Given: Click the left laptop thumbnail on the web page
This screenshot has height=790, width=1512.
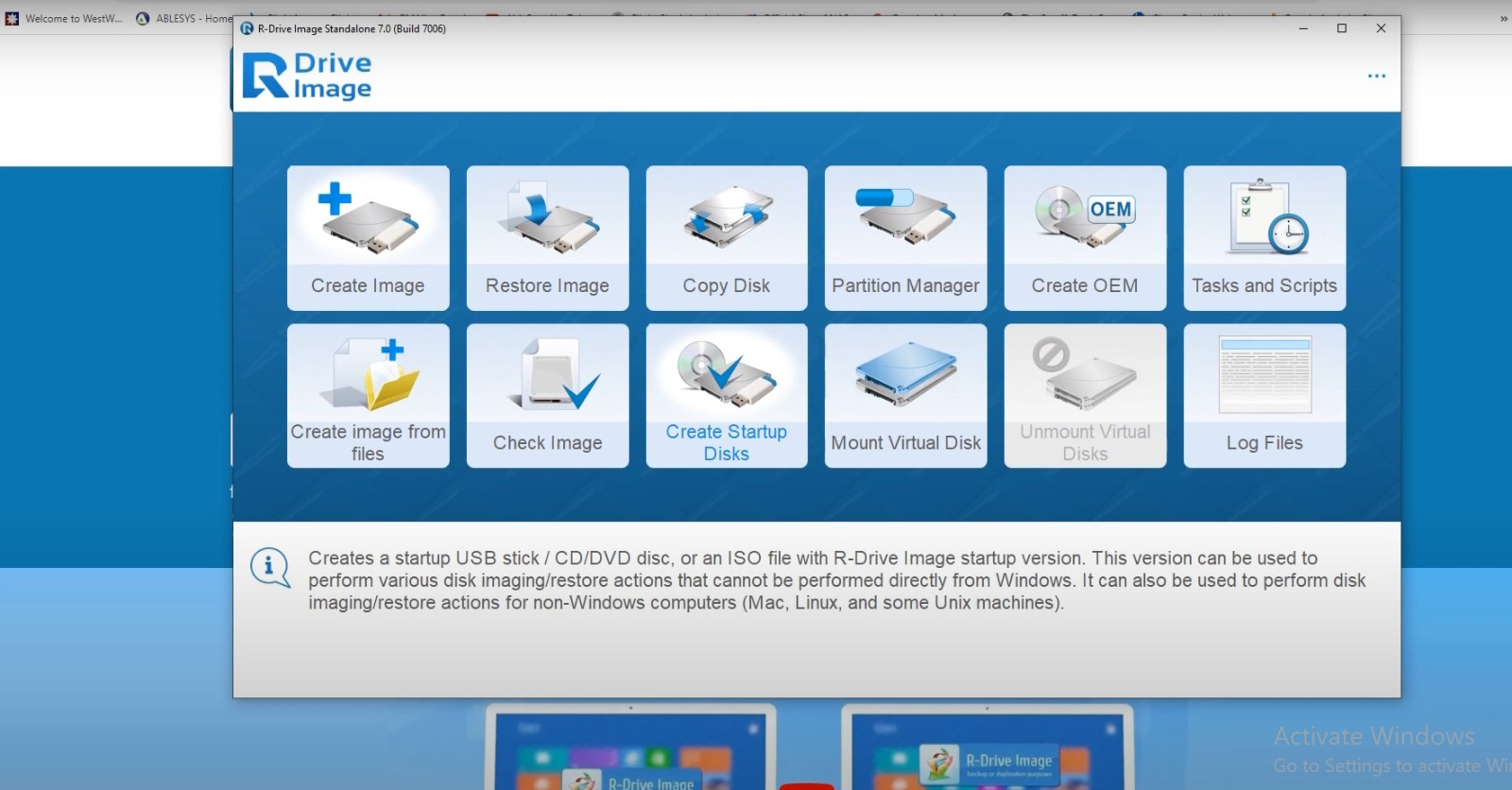Looking at the screenshot, I should coord(631,747).
